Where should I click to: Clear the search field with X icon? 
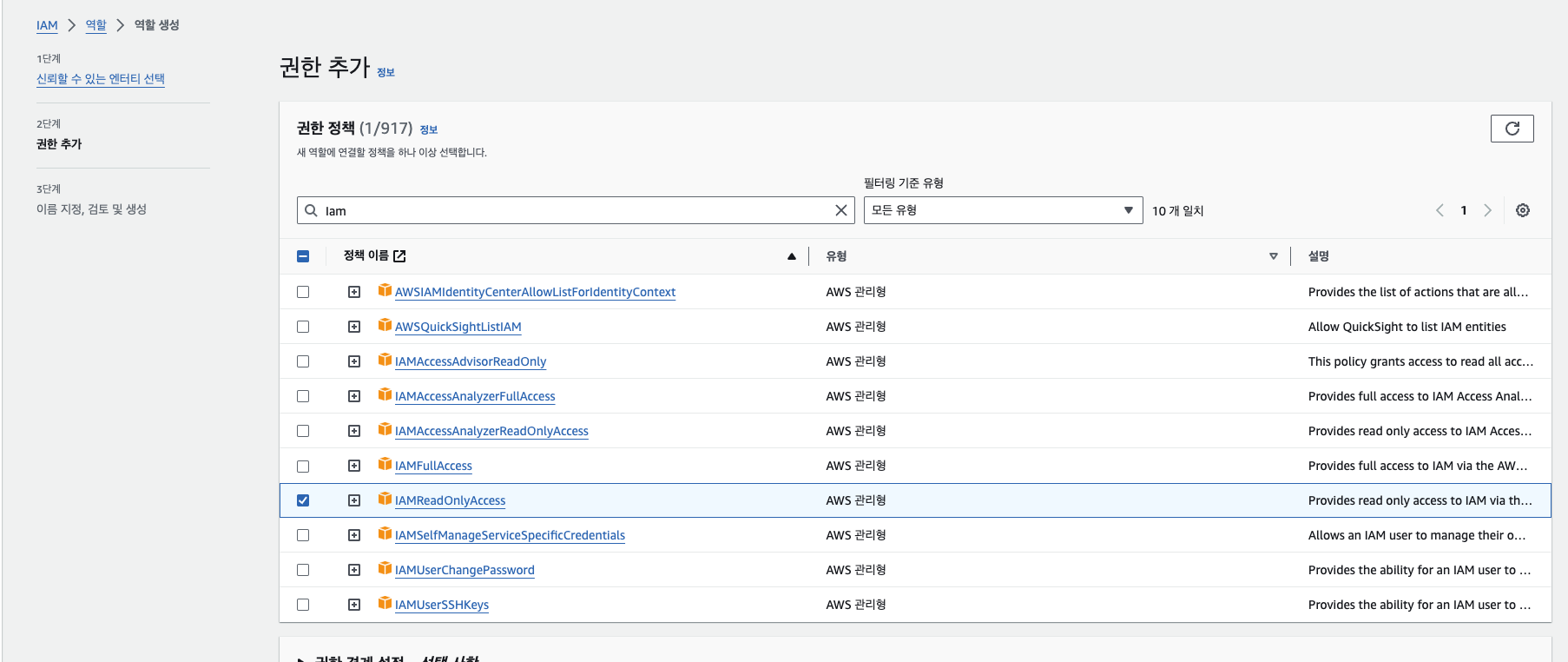(x=840, y=210)
